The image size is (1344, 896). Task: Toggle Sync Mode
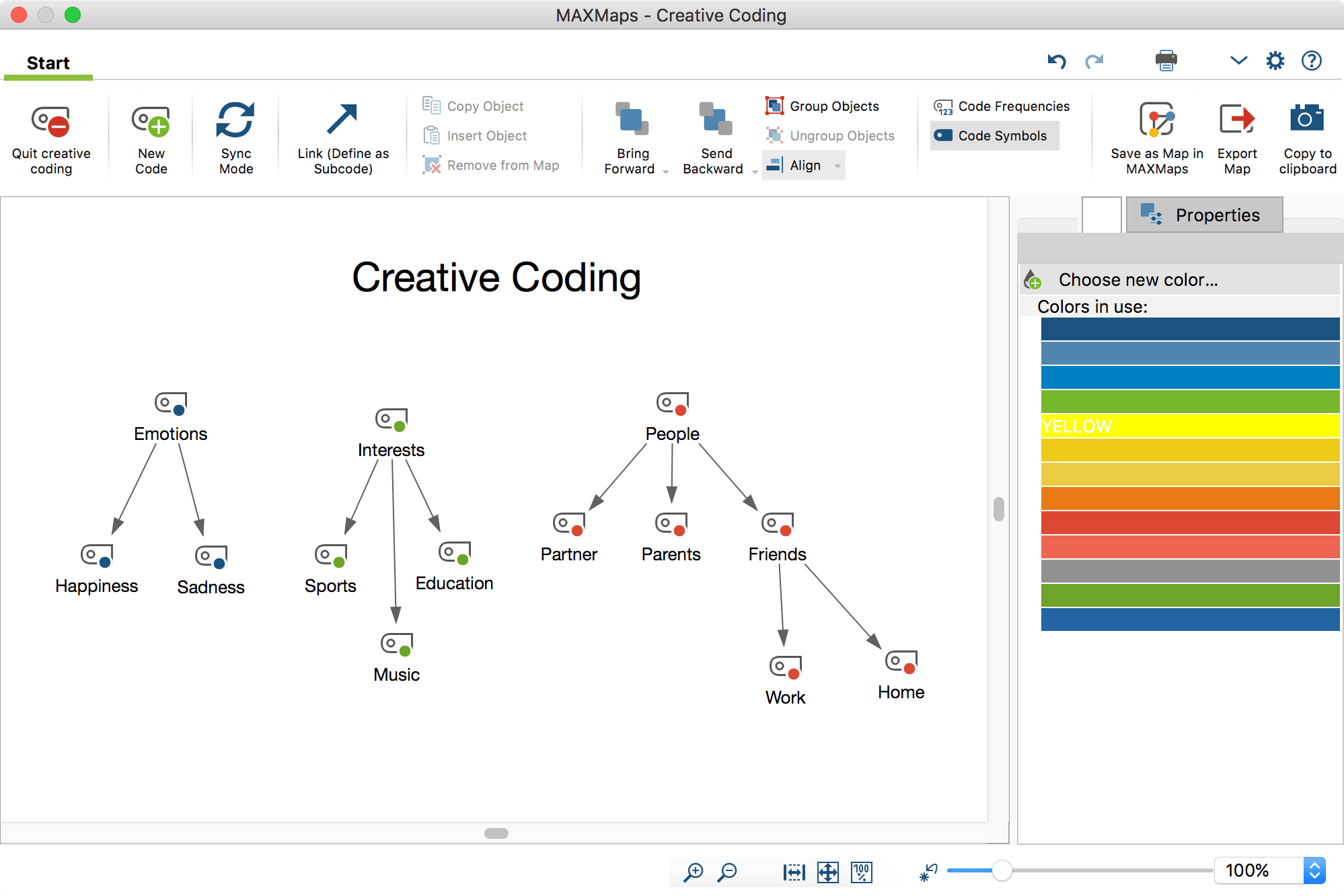(235, 121)
